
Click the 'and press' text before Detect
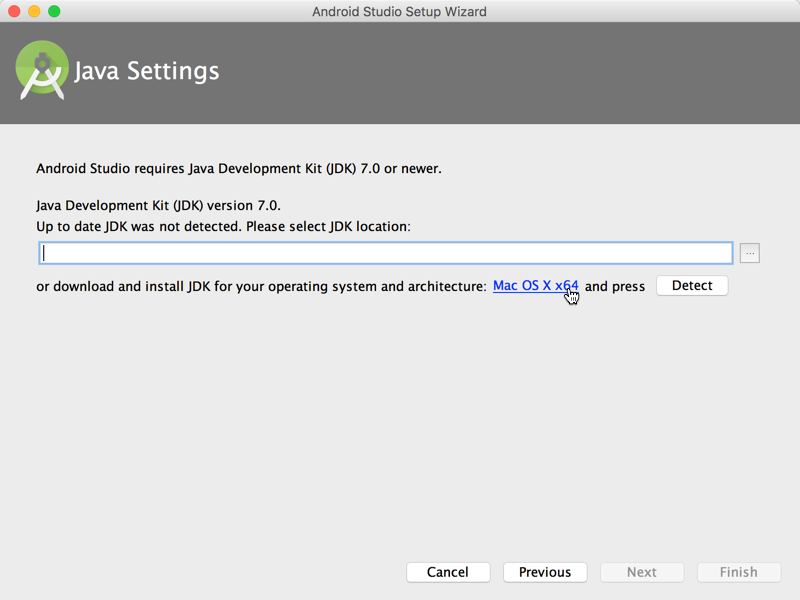pyautogui.click(x=615, y=287)
